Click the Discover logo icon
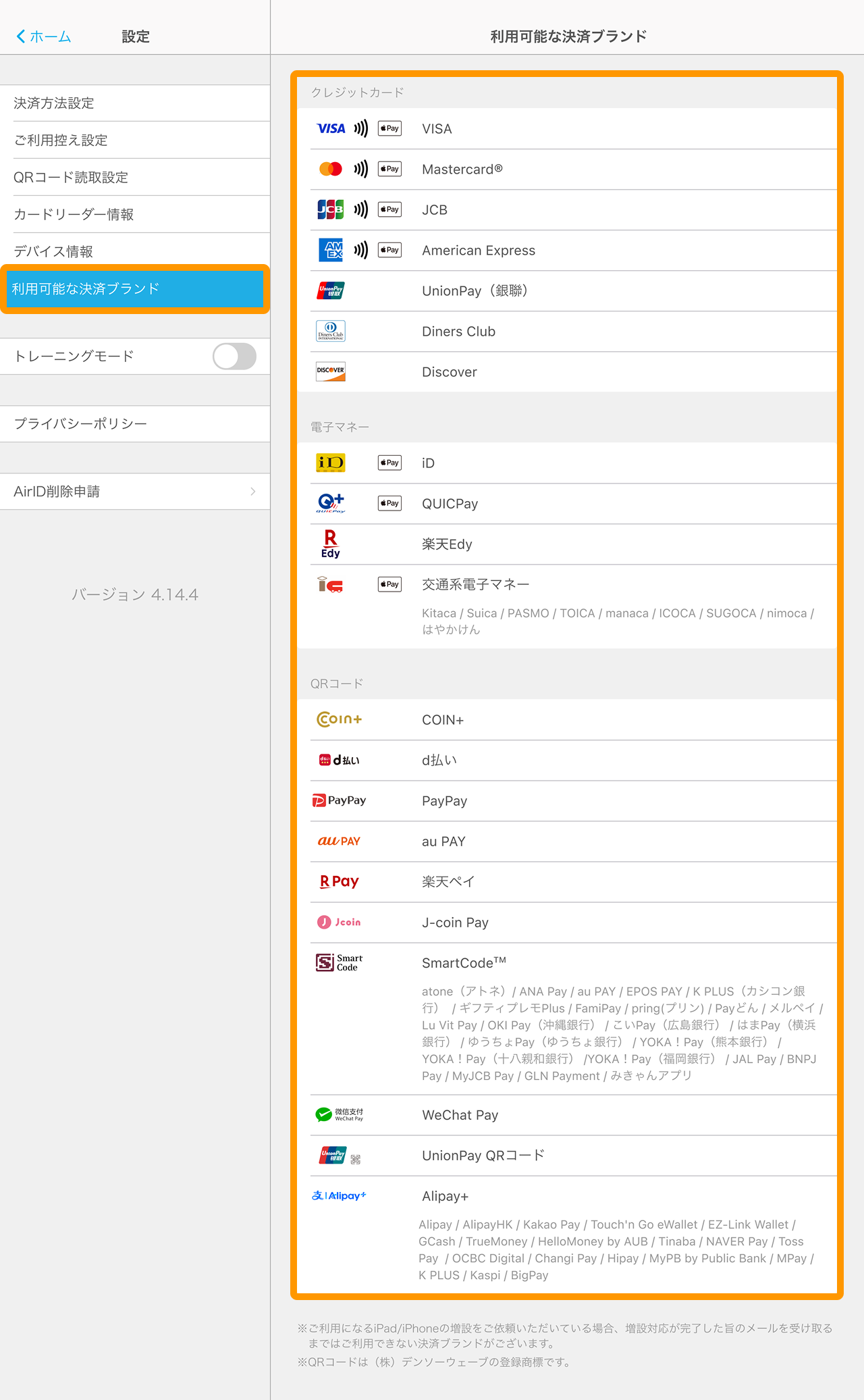 tap(331, 371)
